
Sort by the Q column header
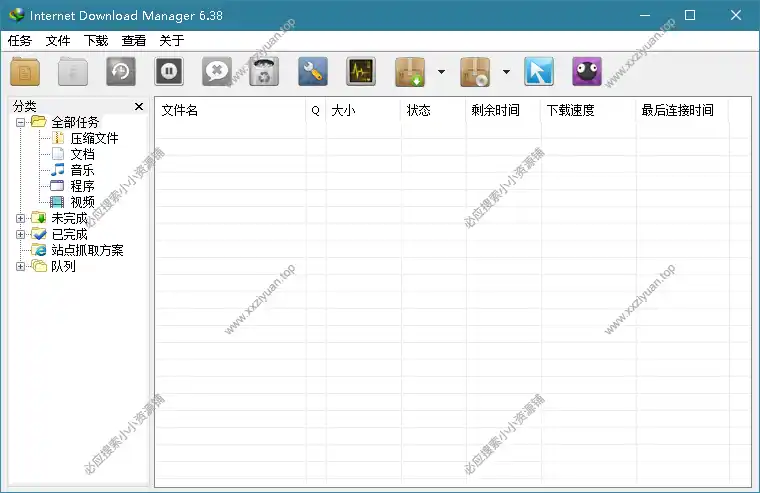click(x=316, y=111)
